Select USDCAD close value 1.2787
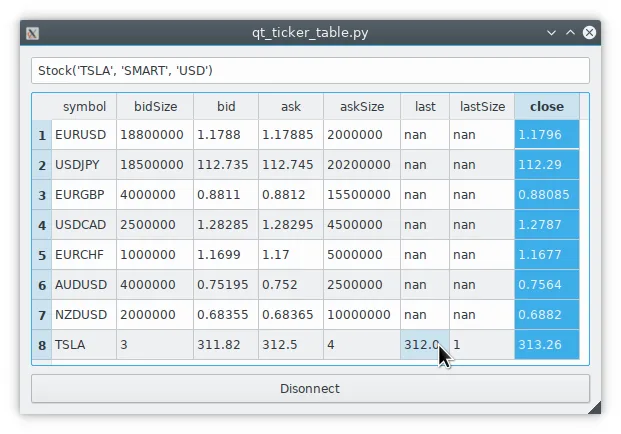The image size is (621, 434). (547, 225)
